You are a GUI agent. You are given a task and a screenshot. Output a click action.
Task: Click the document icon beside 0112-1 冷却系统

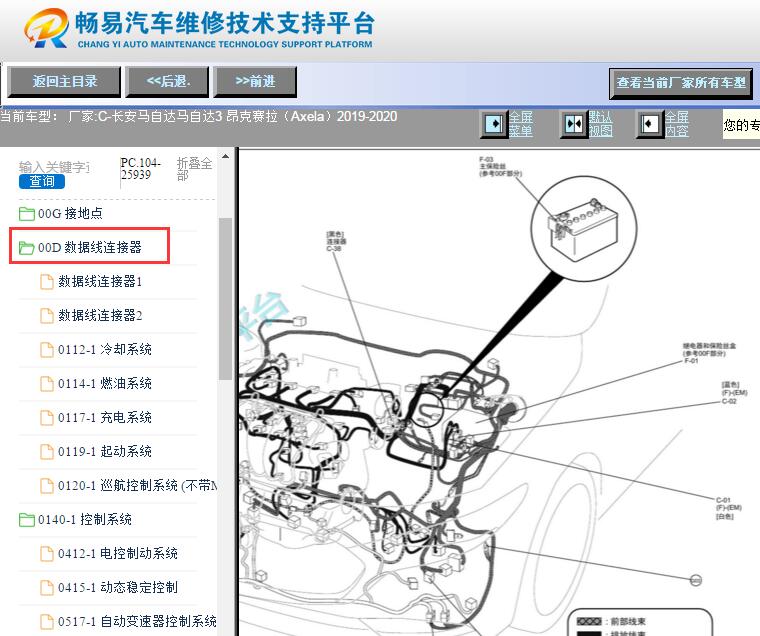pos(47,350)
